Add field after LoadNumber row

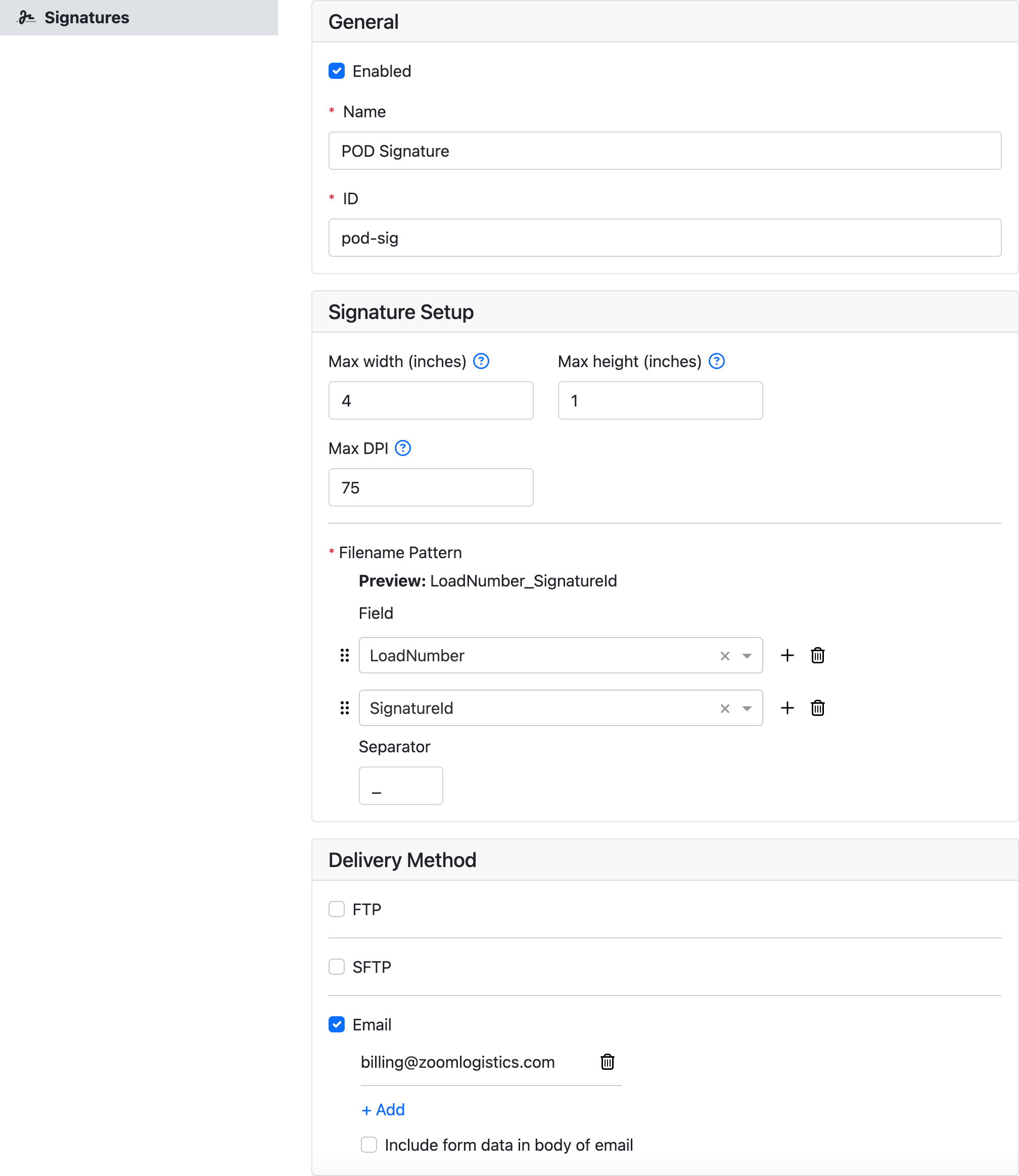[x=787, y=655]
